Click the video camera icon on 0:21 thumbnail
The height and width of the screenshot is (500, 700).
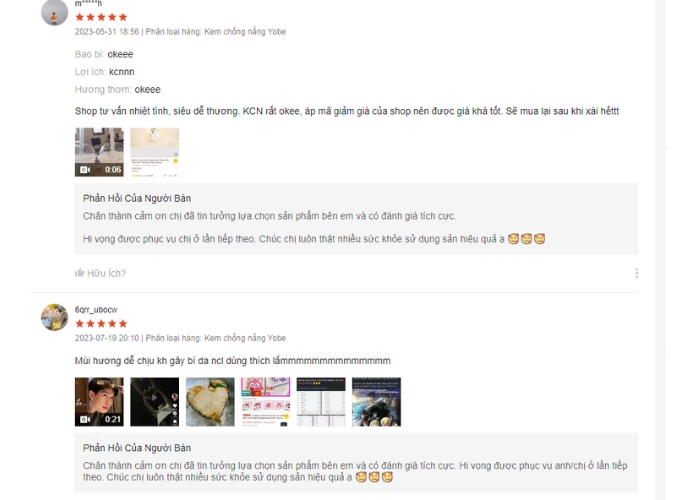point(85,419)
